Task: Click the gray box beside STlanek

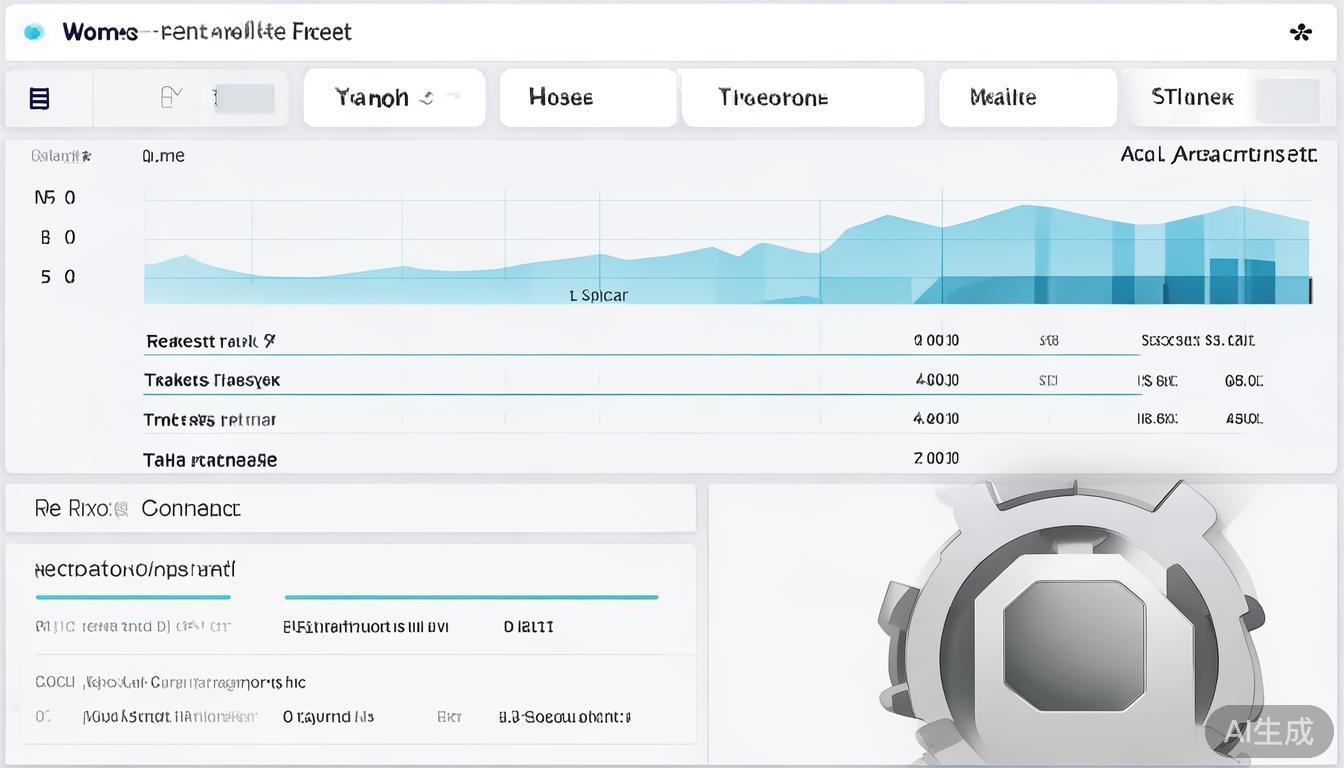Action: coord(1286,99)
